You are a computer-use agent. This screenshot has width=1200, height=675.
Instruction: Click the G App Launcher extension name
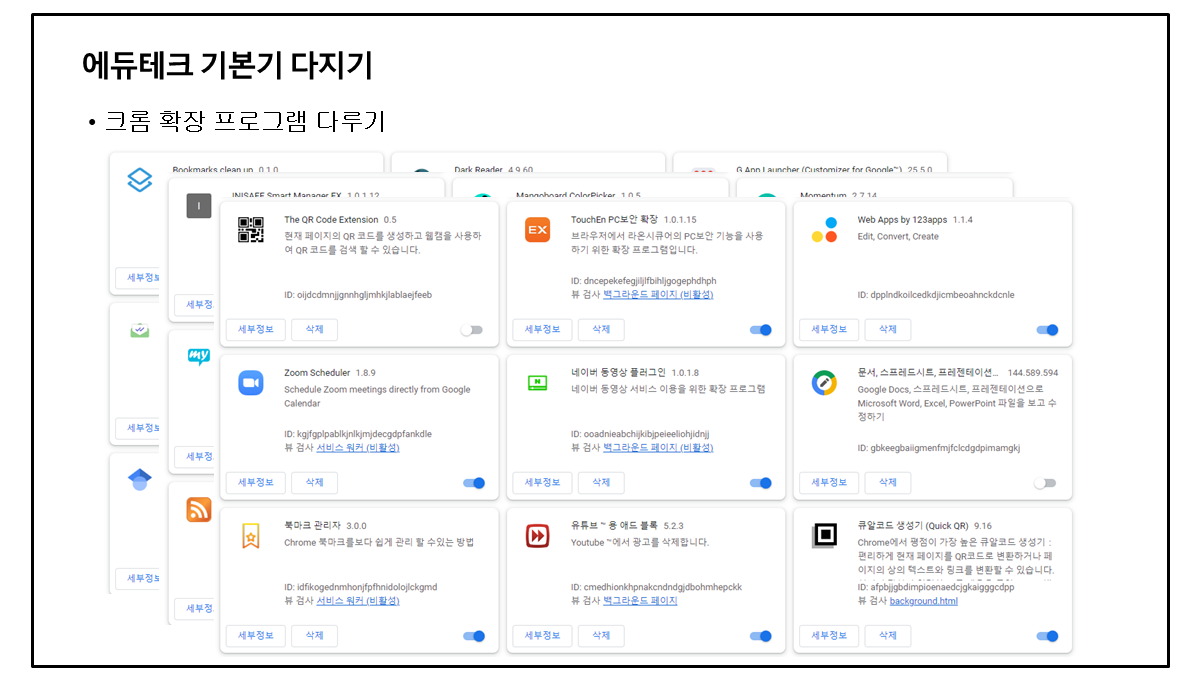(x=820, y=170)
